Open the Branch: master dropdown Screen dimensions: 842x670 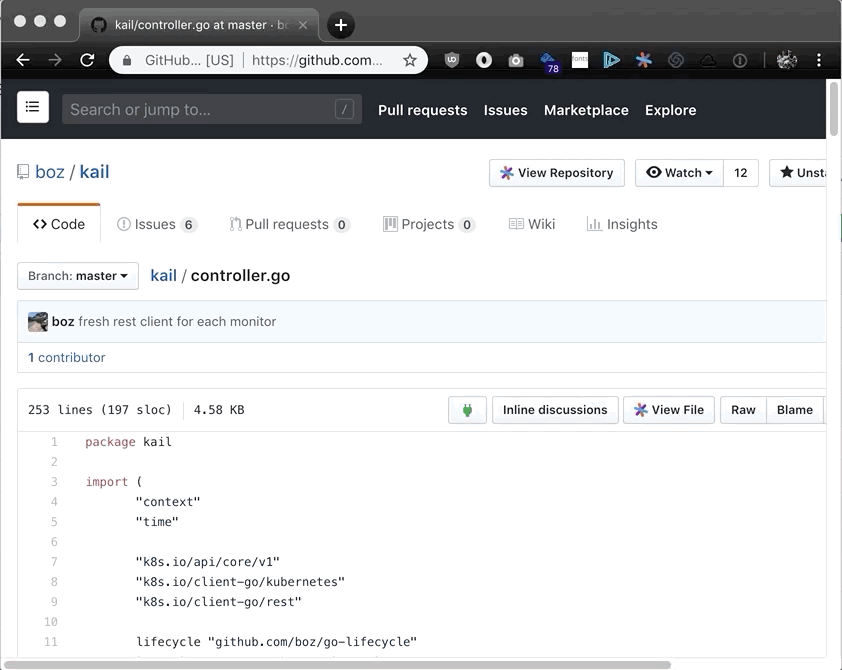click(78, 276)
